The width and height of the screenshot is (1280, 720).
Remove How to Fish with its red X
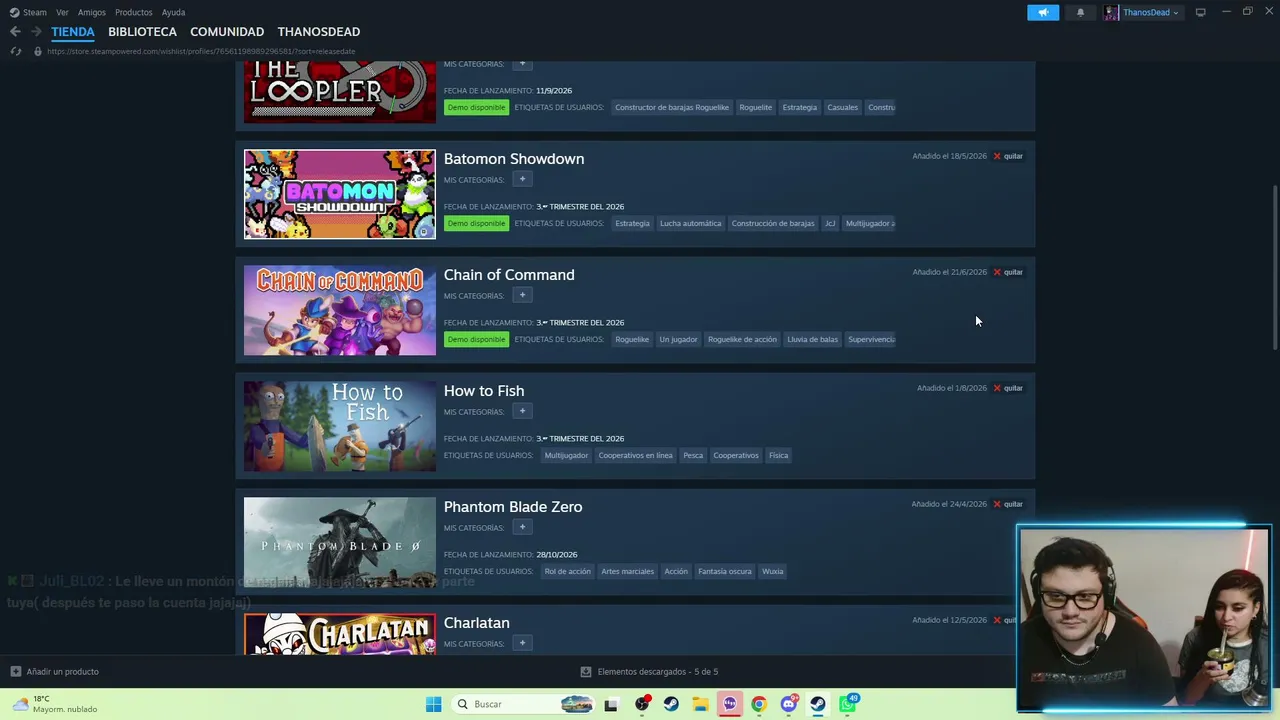[x=997, y=388]
